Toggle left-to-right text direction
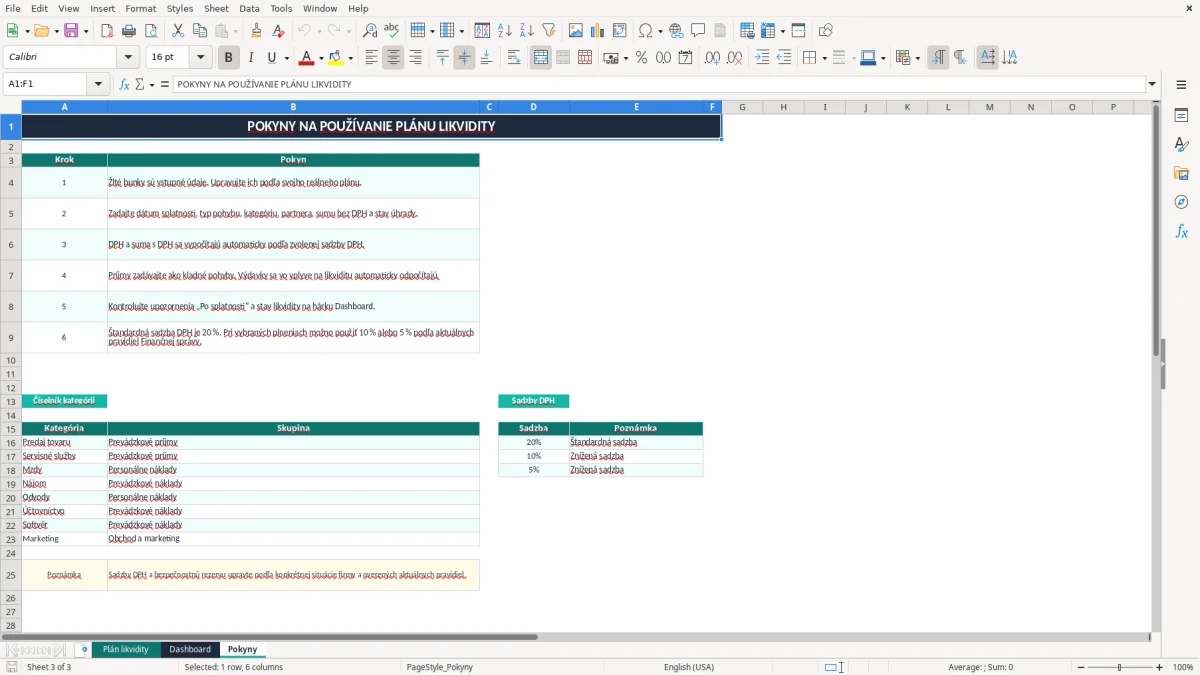 tap(938, 58)
